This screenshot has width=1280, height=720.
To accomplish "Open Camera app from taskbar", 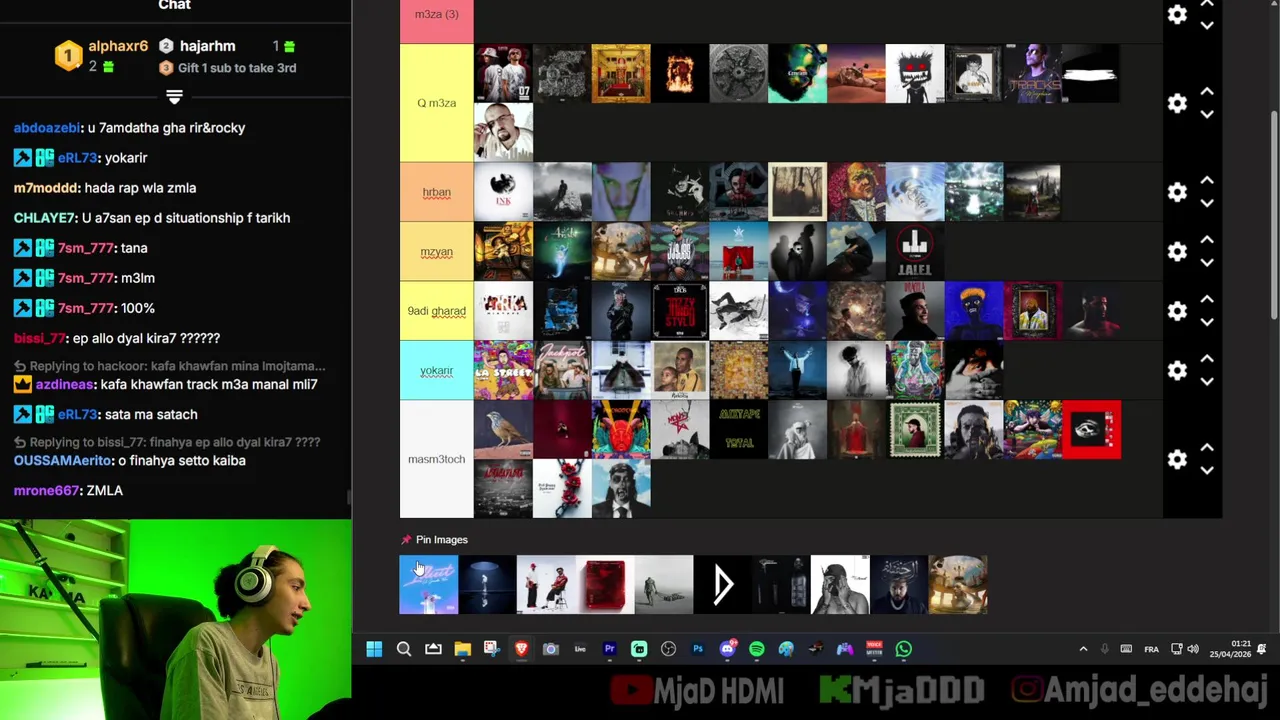I will (x=550, y=649).
